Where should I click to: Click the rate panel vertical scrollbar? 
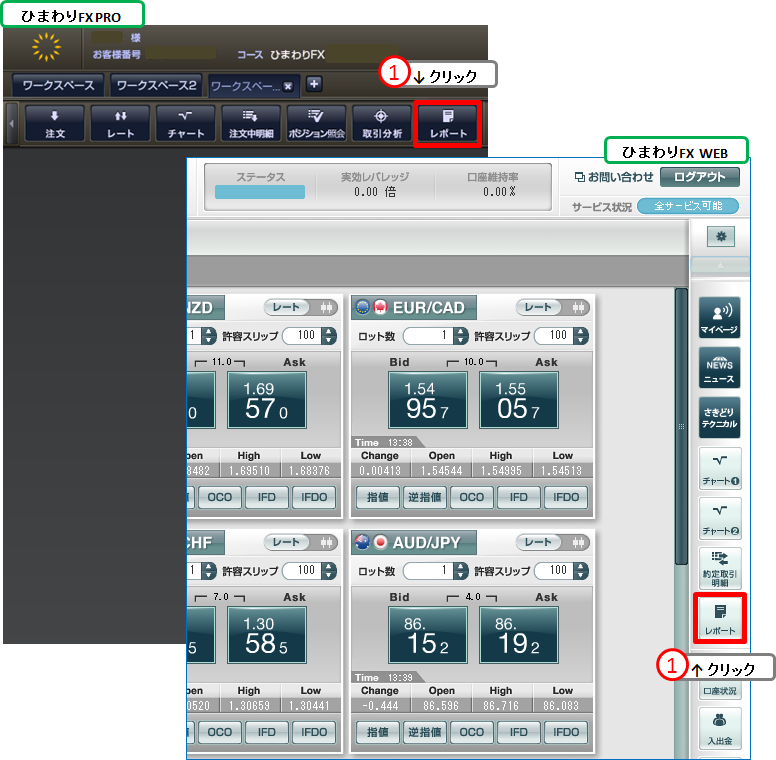click(681, 426)
